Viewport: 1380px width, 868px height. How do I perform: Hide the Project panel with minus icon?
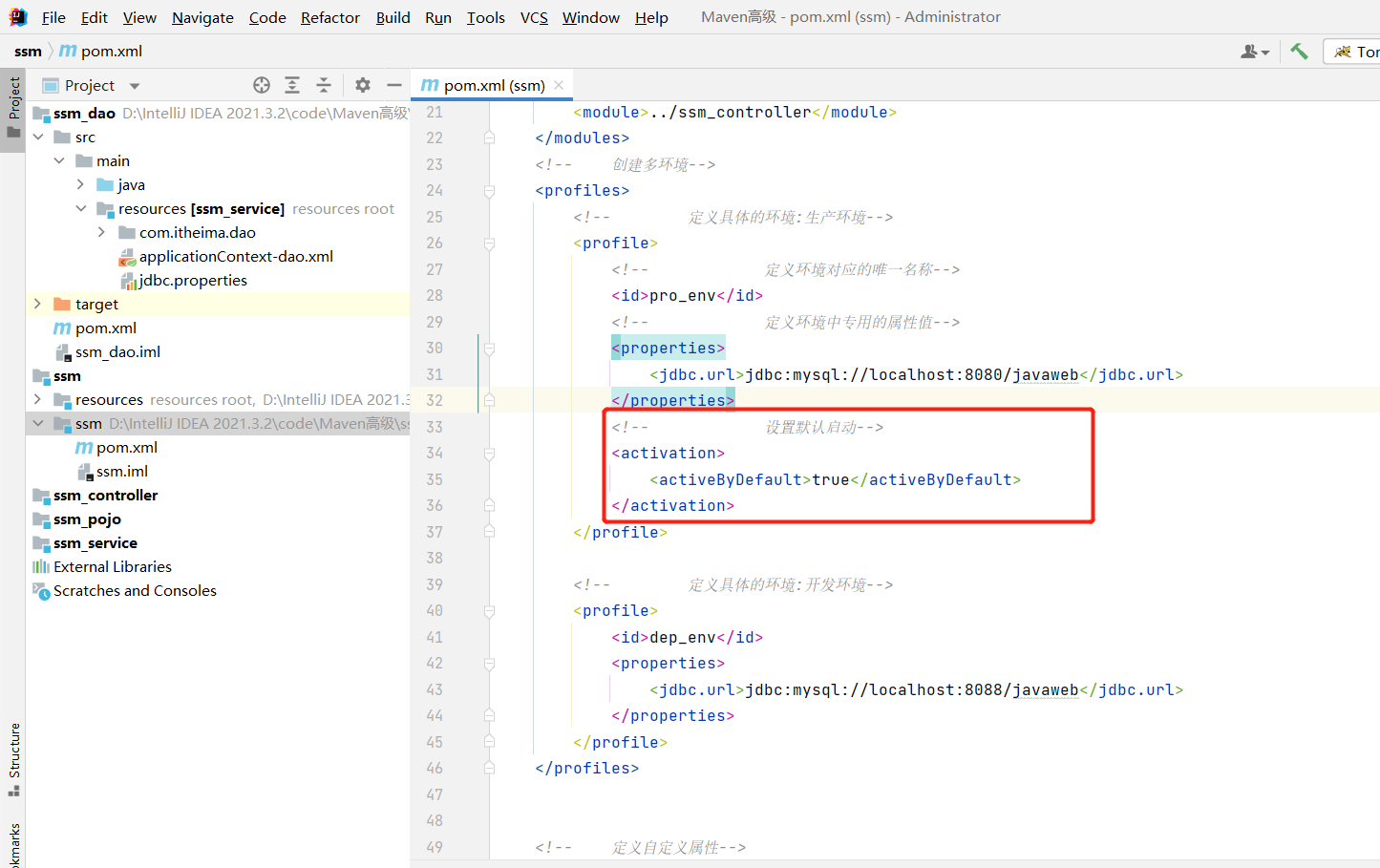pyautogui.click(x=393, y=85)
